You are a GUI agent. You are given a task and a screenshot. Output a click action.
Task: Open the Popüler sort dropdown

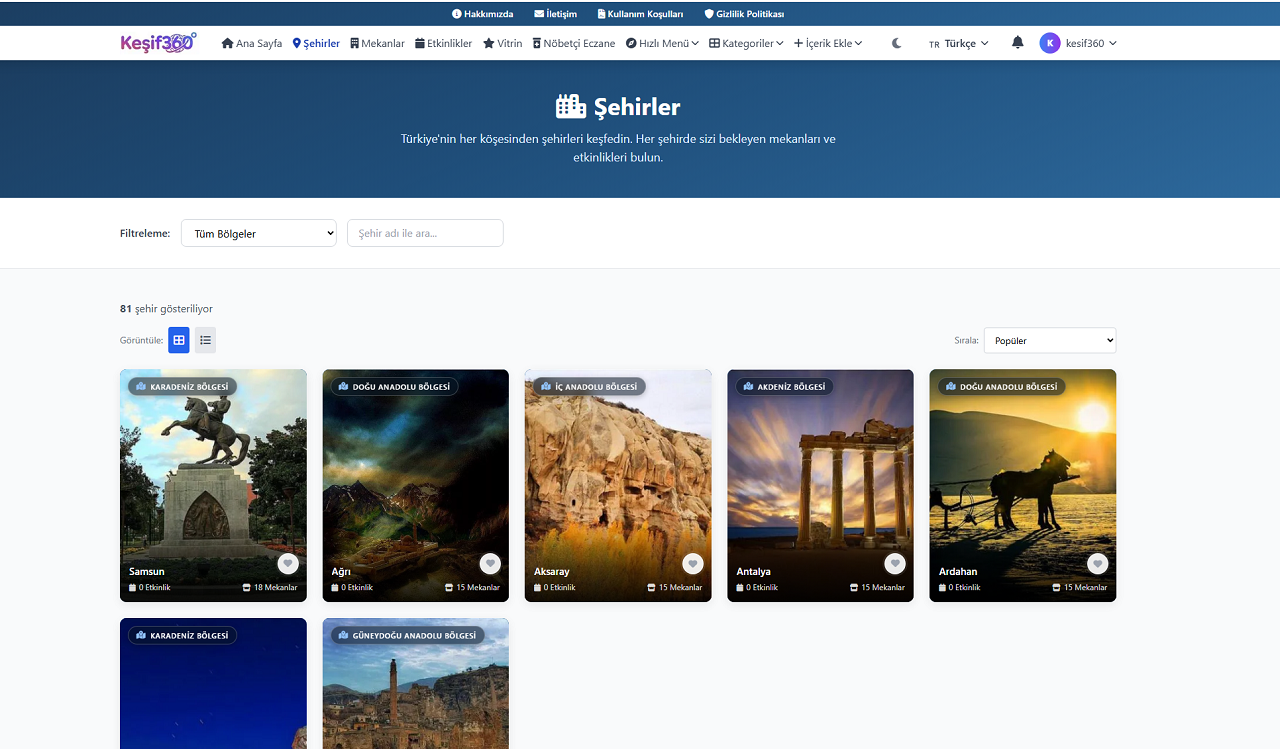pyautogui.click(x=1050, y=340)
